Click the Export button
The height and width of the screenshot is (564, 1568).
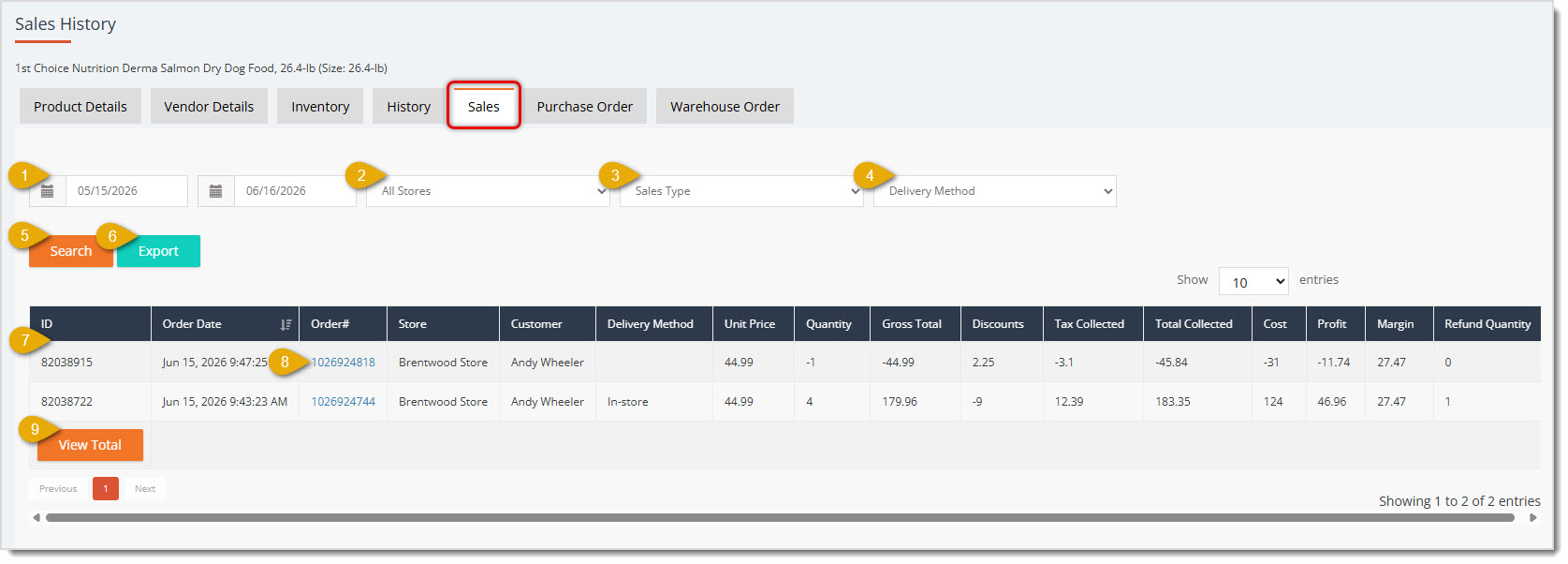tap(158, 251)
